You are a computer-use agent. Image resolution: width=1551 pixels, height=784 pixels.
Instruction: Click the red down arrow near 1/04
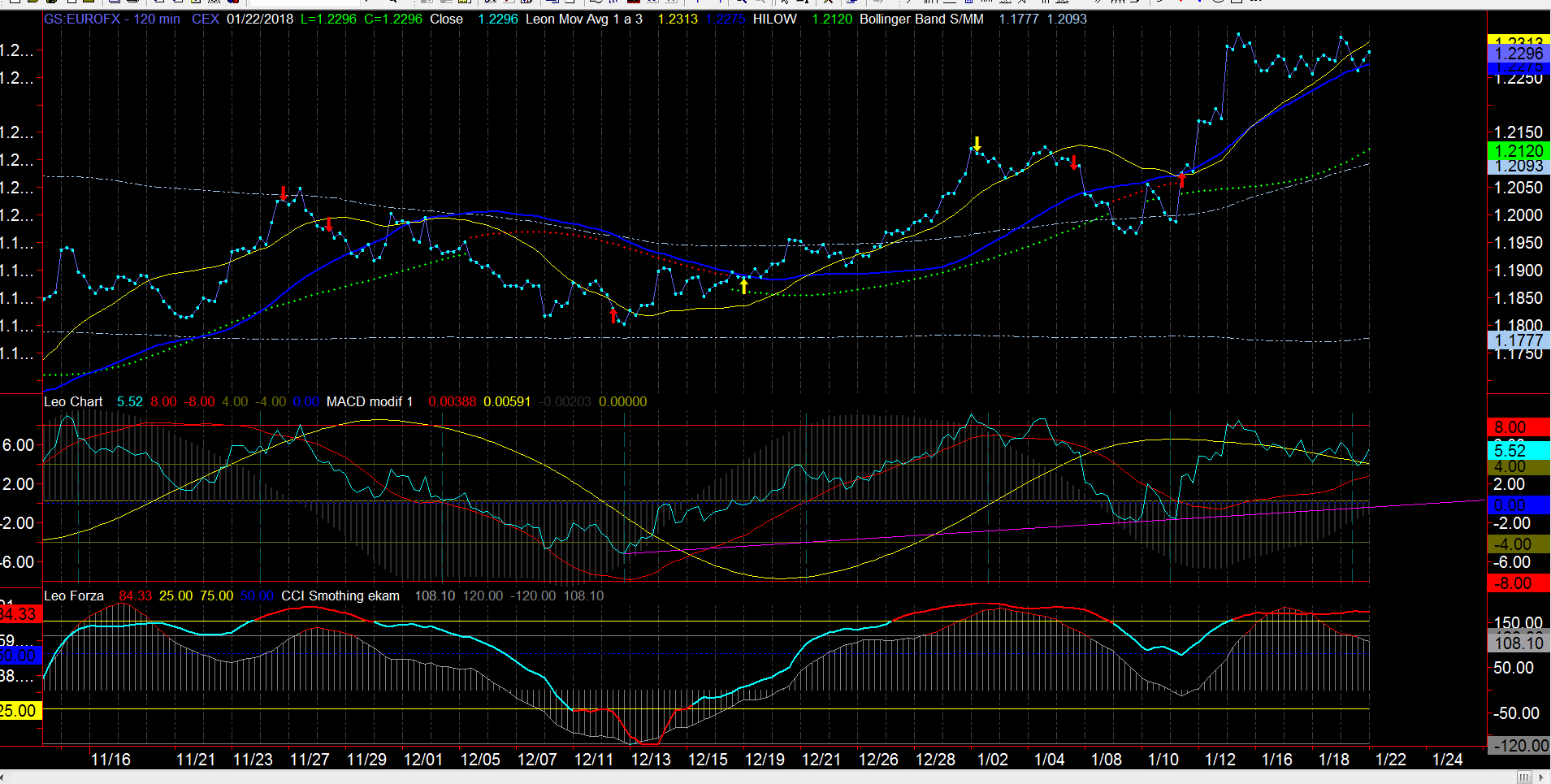pyautogui.click(x=1074, y=162)
